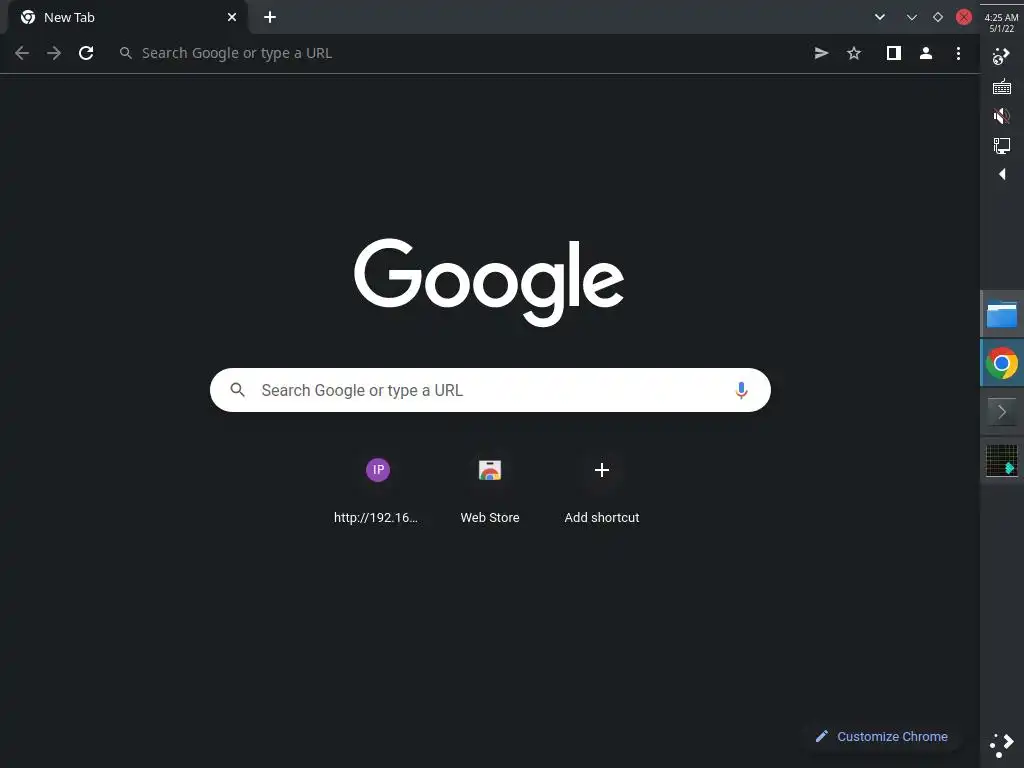Click the address bar URL field
The image size is (1024, 768).
pos(457,53)
